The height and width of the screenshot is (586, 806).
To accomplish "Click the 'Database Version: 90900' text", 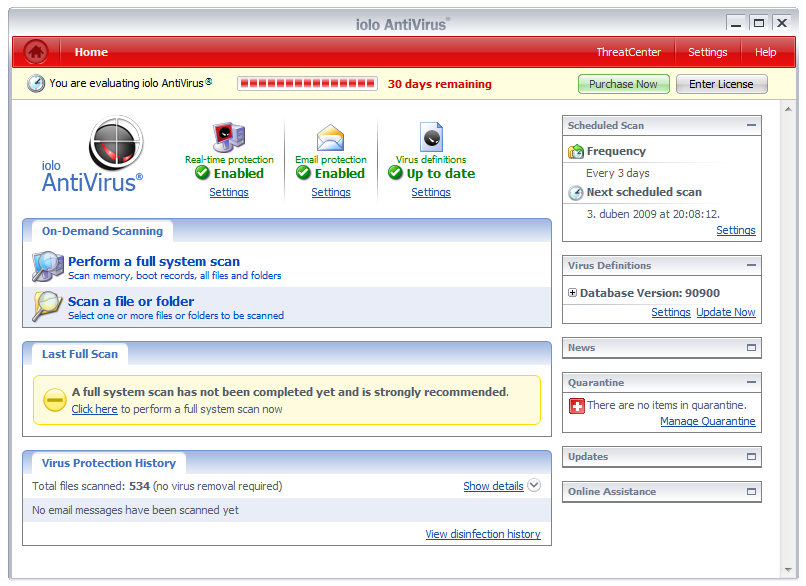I will (650, 293).
